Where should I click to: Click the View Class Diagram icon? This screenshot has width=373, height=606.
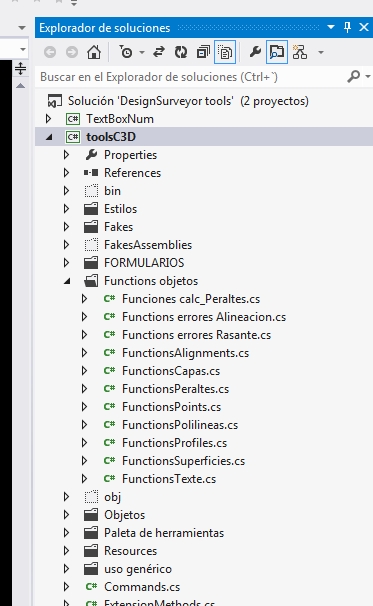pyautogui.click(x=300, y=52)
